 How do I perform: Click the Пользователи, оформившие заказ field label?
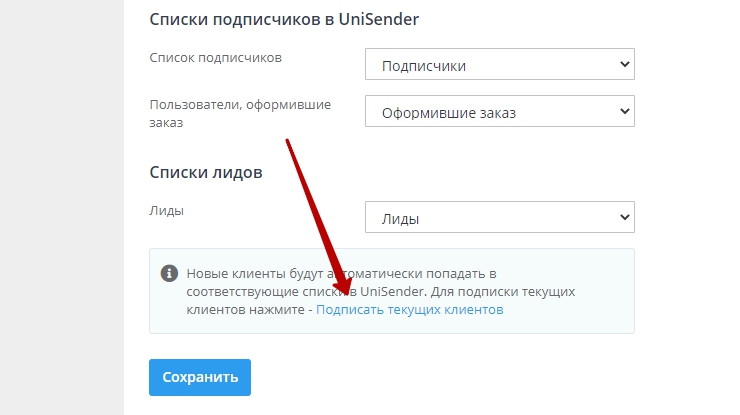coord(240,104)
